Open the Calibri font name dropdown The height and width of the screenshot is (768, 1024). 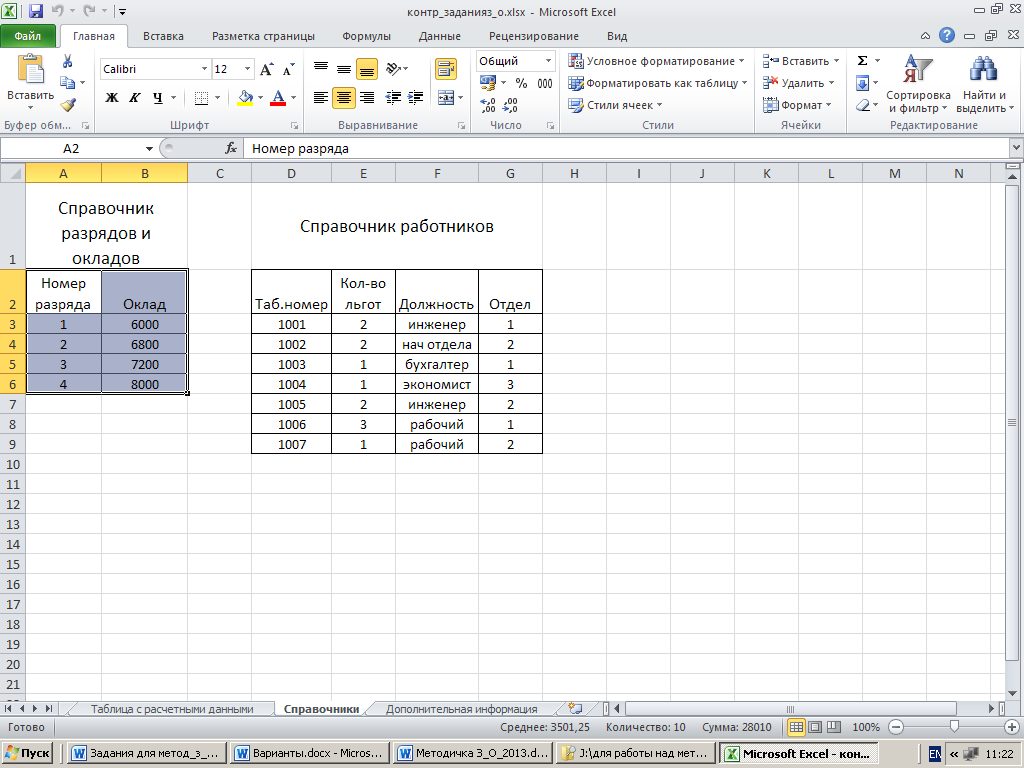pos(204,69)
